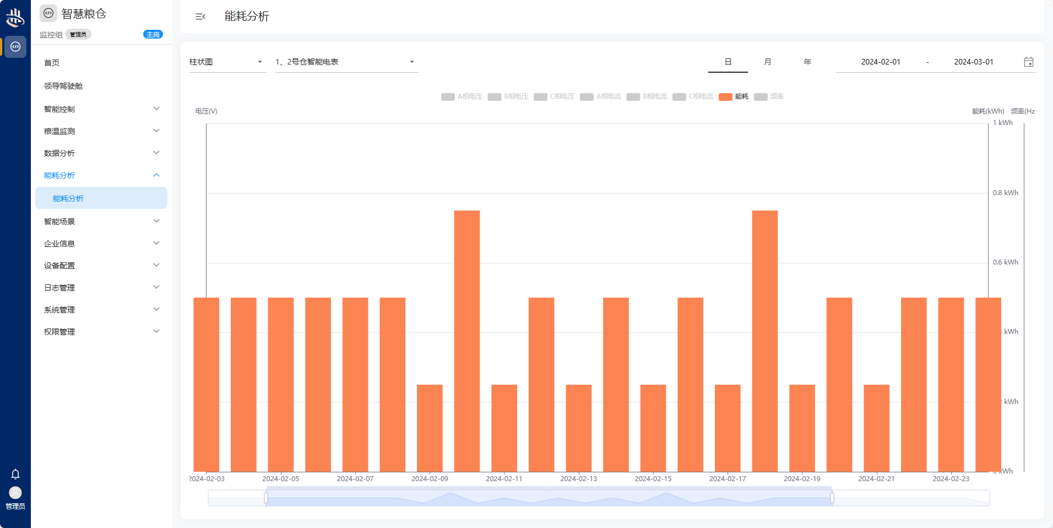Image resolution: width=1053 pixels, height=528 pixels.
Task: Switch to the 月 tab
Action: [767, 62]
